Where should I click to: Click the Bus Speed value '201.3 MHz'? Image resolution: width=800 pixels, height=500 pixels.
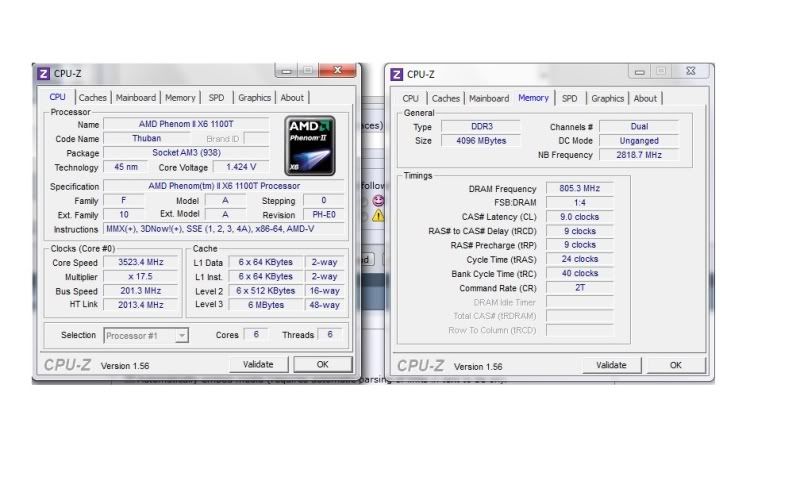(141, 291)
